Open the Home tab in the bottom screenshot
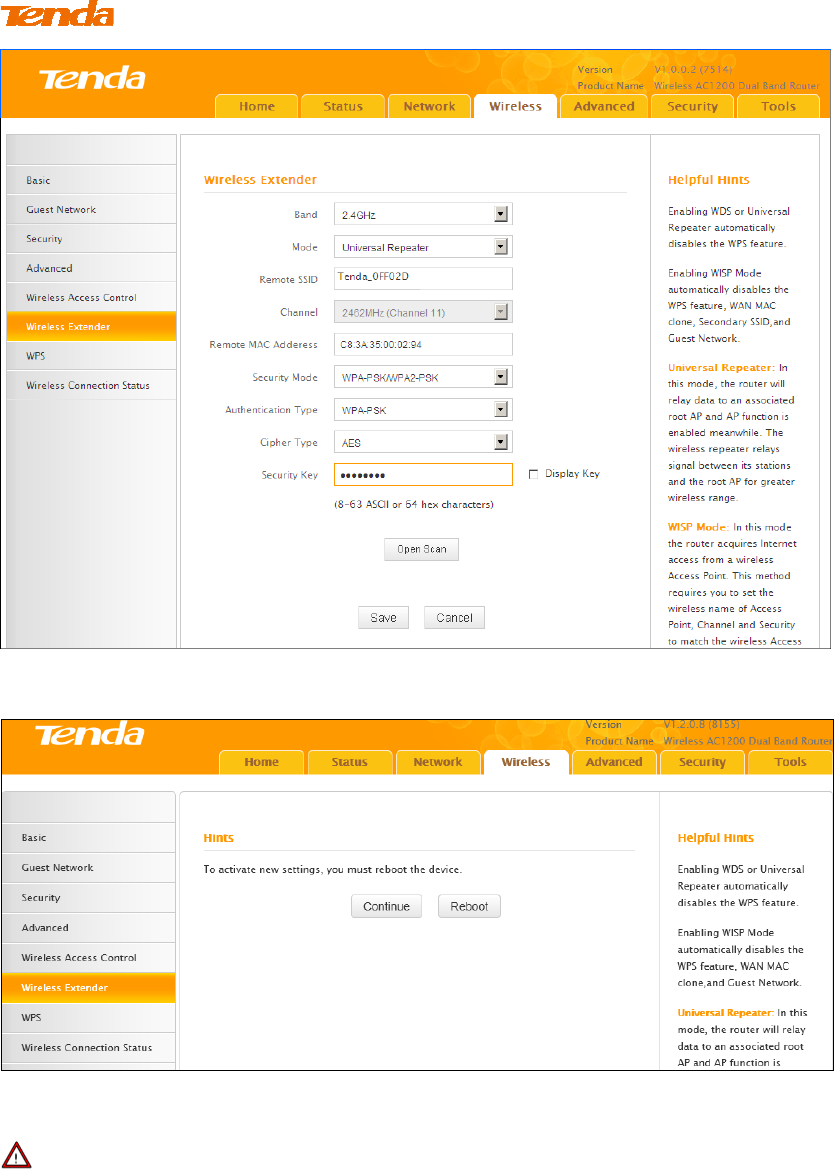834x1175 pixels. point(262,762)
